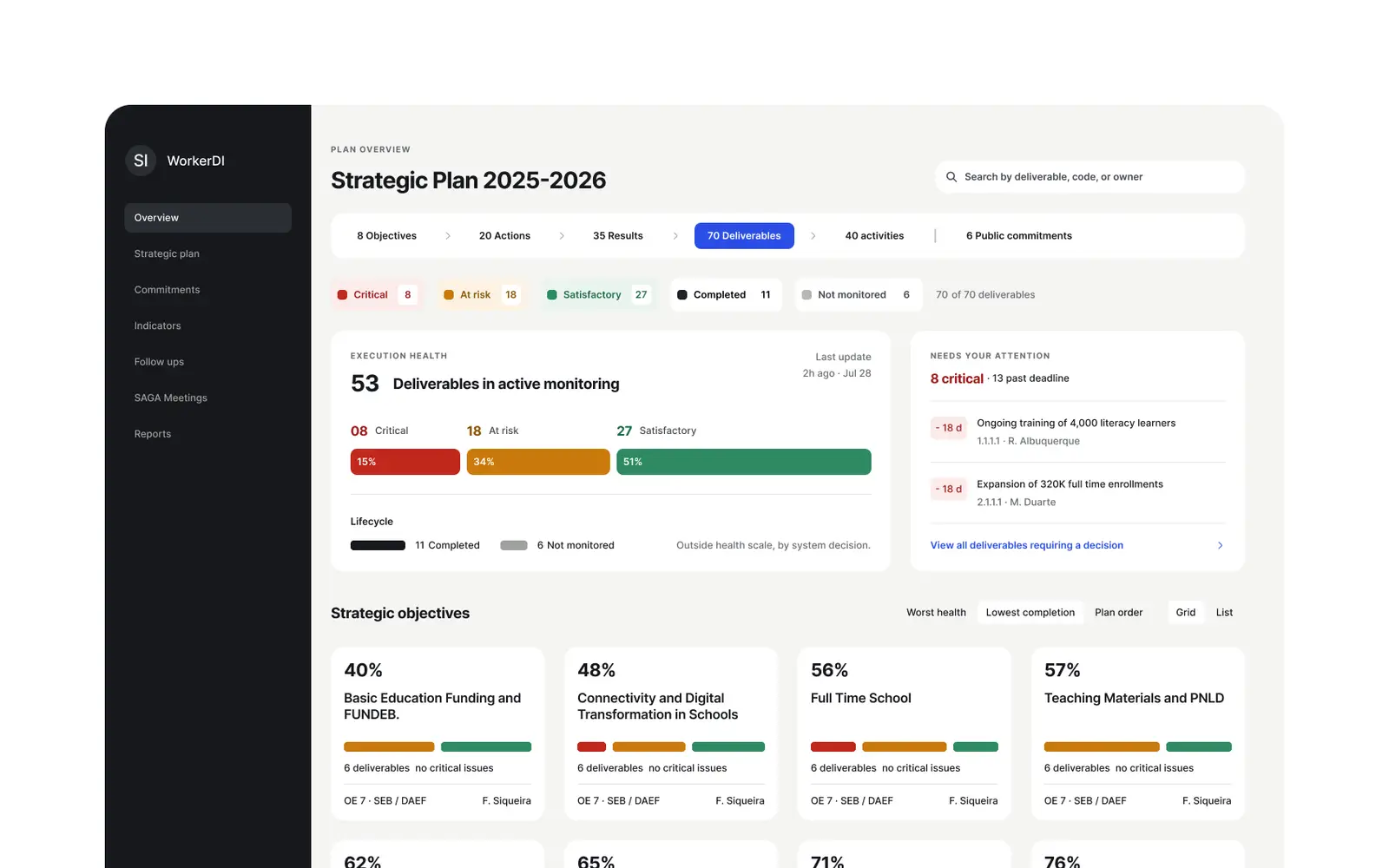The height and width of the screenshot is (868, 1389).
Task: Open Connectivity and Digital Transformation card
Action: click(671, 733)
